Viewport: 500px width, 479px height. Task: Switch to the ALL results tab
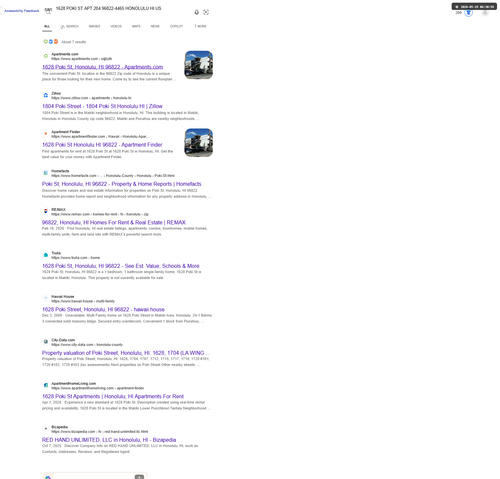(47, 26)
